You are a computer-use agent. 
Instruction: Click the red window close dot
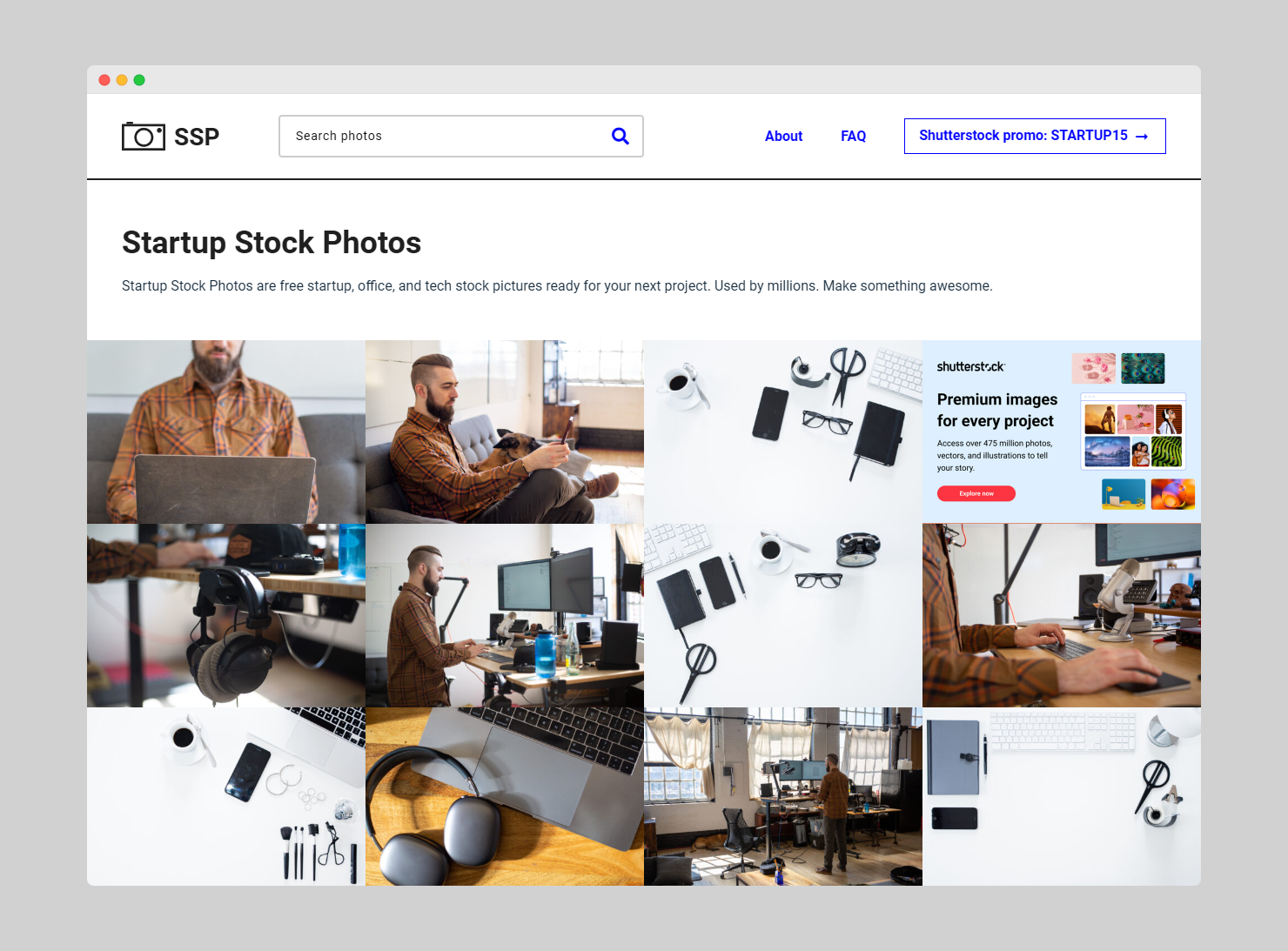tap(104, 80)
